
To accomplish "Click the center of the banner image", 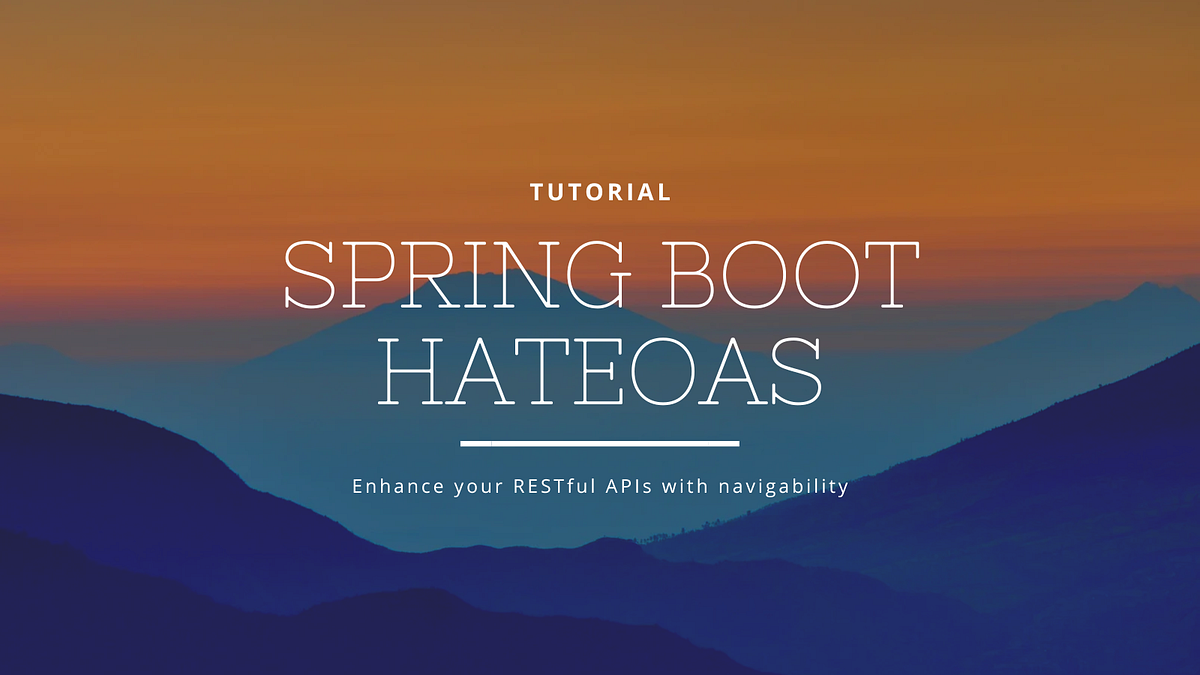I will coord(600,337).
